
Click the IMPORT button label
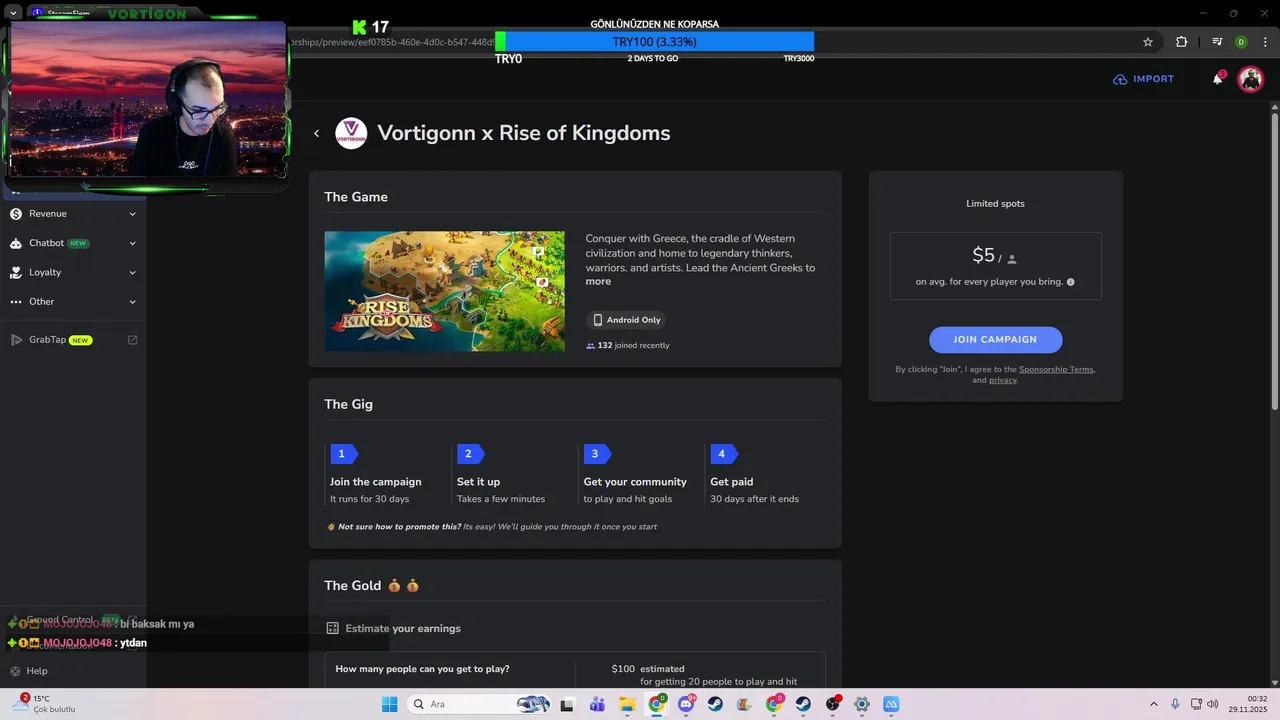point(1153,79)
